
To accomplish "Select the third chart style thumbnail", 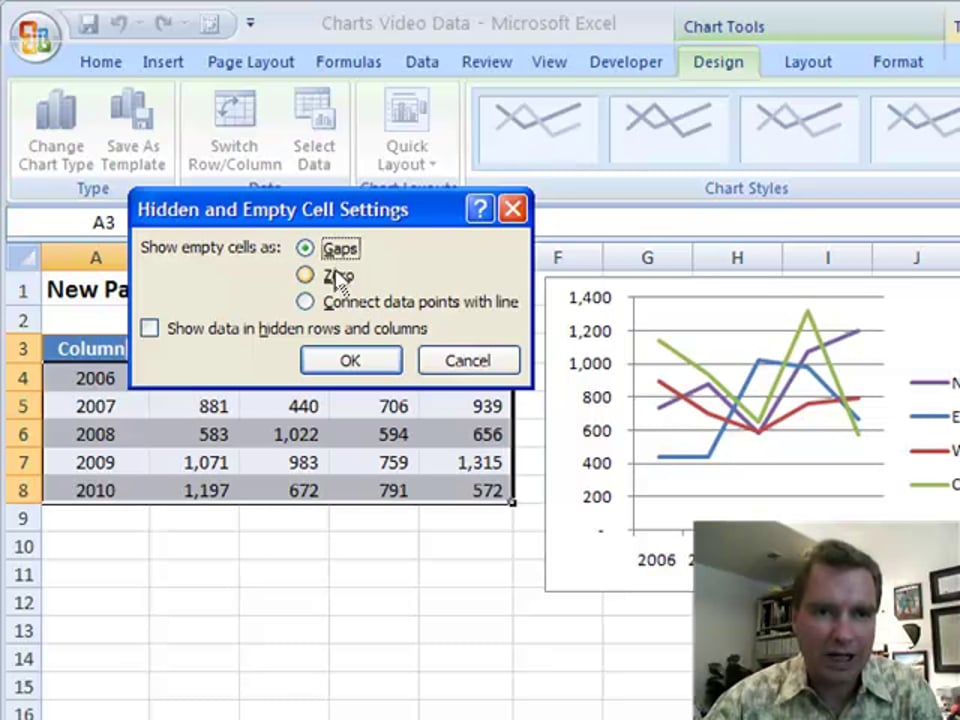I will click(800, 130).
